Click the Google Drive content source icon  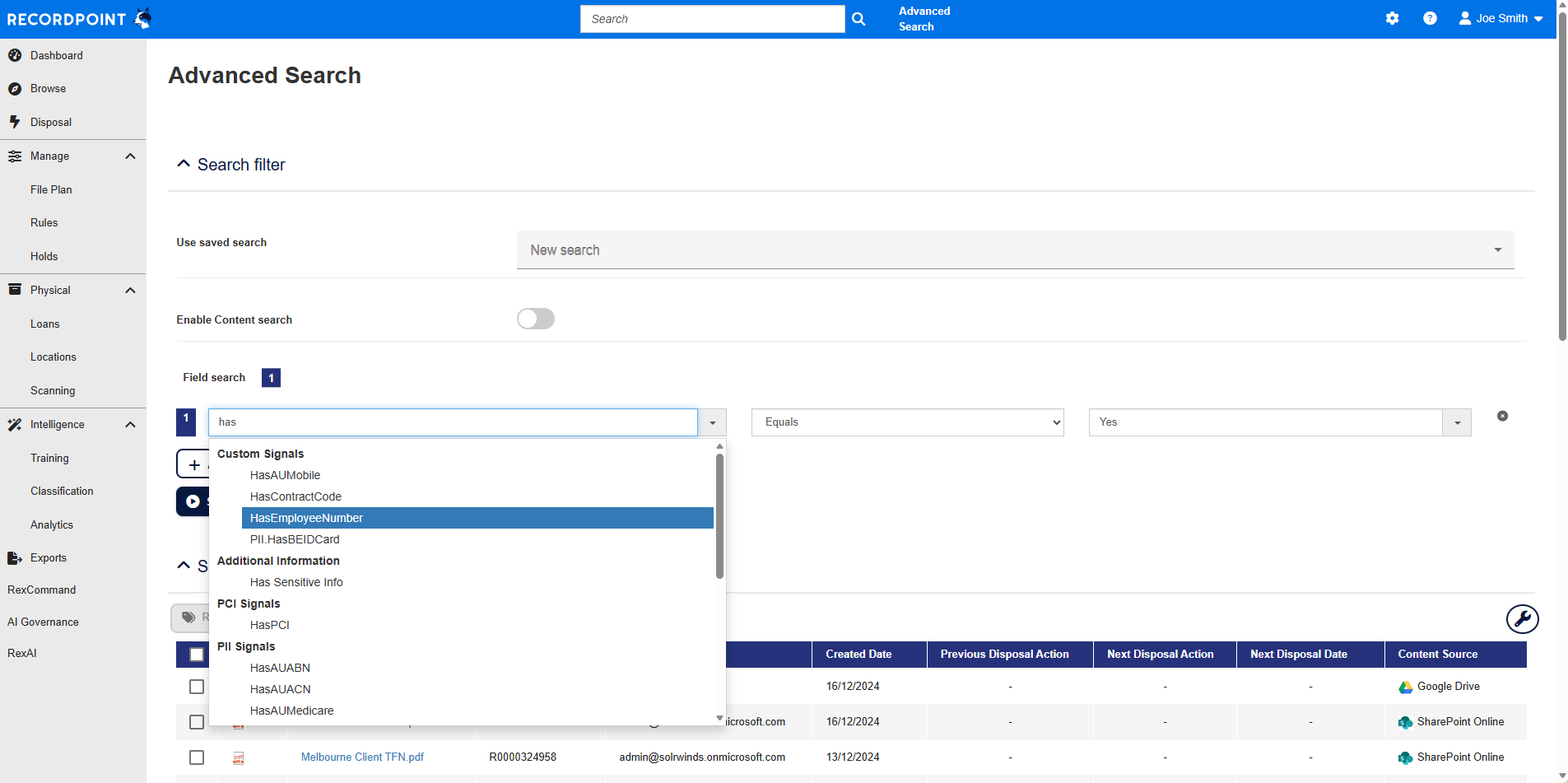[x=1405, y=687]
